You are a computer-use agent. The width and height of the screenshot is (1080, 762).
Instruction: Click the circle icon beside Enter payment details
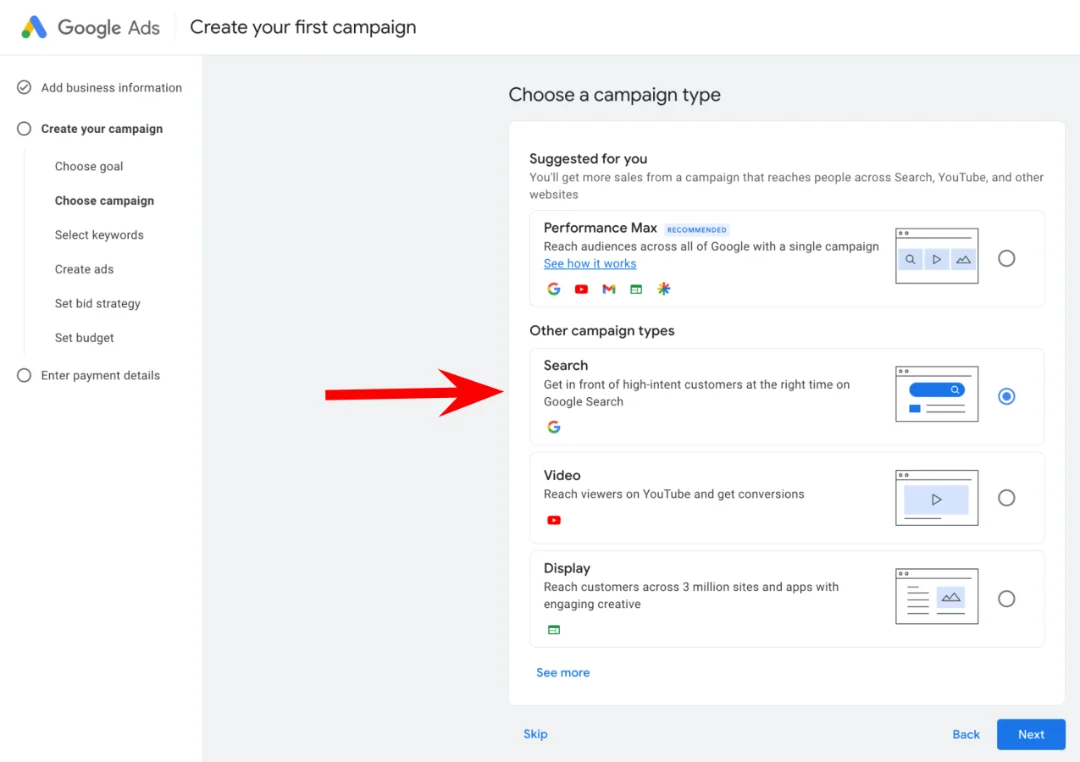tap(24, 375)
